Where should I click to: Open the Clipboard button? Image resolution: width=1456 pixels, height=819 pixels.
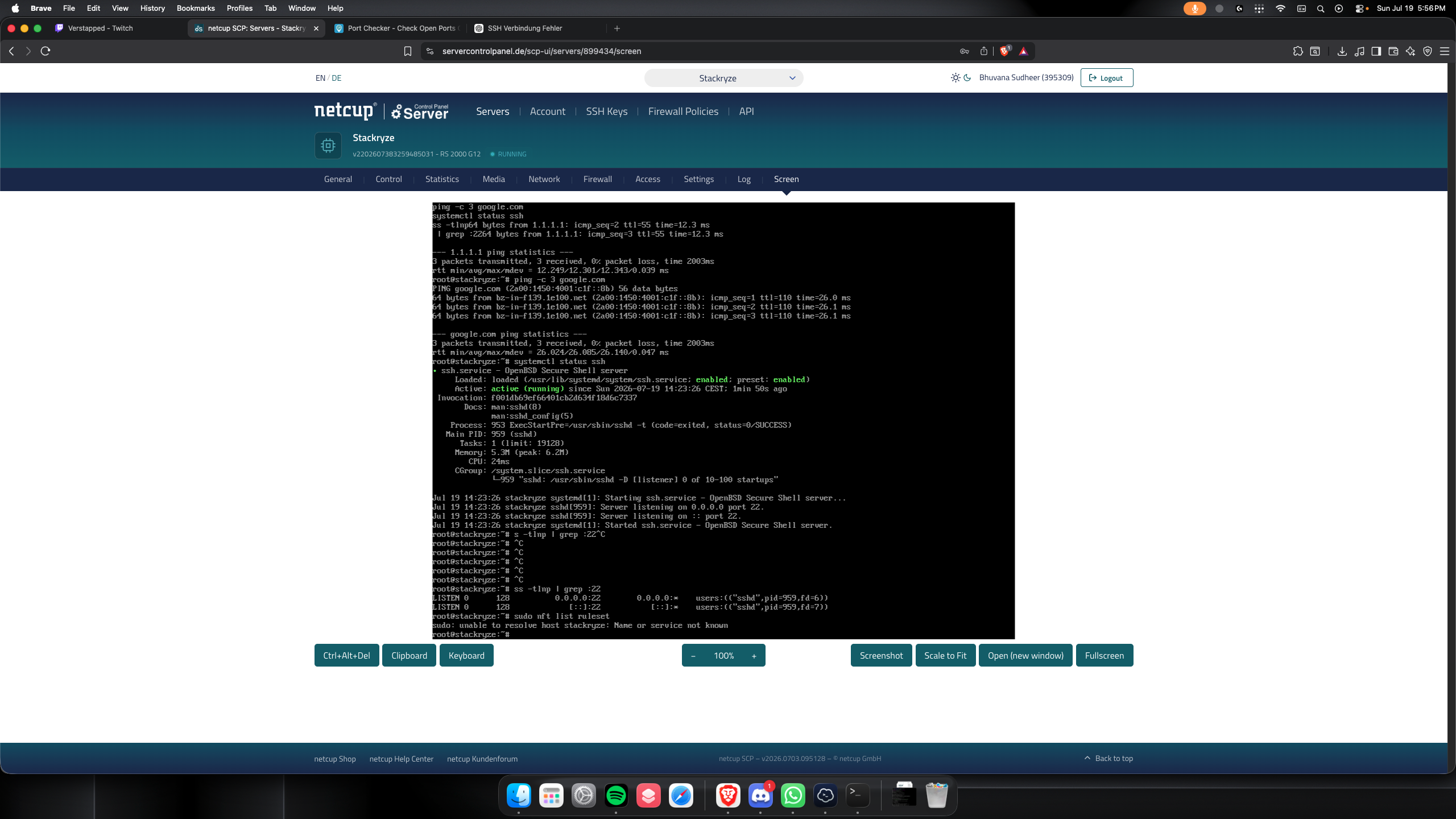409,656
